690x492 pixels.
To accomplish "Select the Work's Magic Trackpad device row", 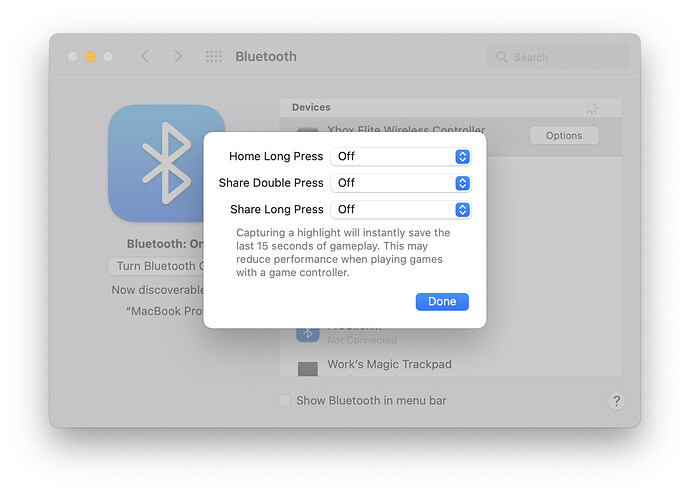I will click(450, 366).
